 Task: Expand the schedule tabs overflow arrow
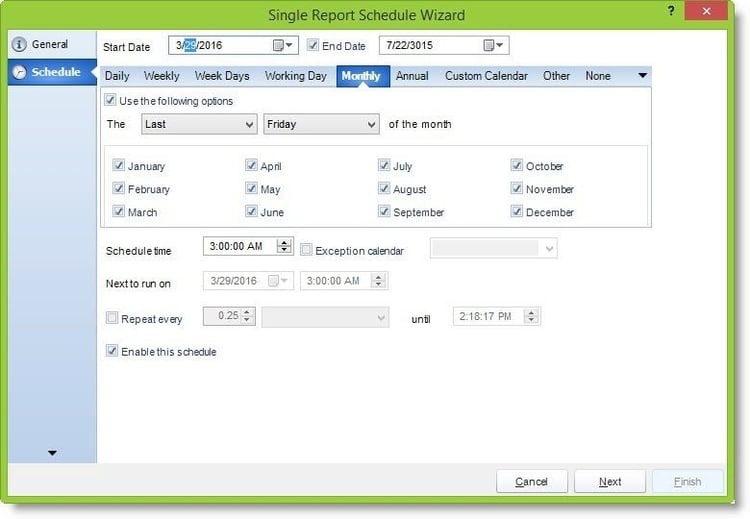(642, 76)
